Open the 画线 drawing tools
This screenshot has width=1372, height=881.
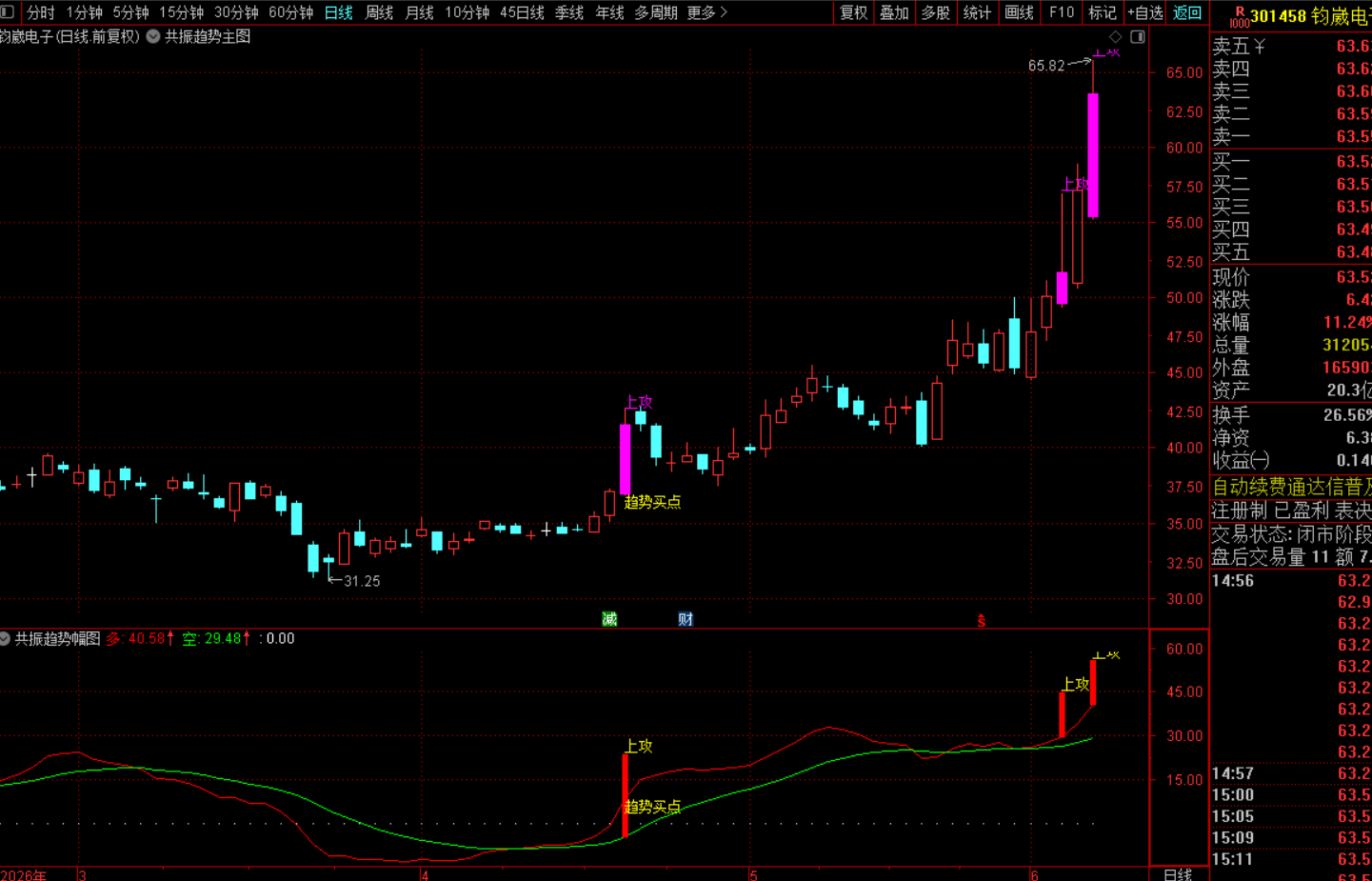pos(1019,12)
